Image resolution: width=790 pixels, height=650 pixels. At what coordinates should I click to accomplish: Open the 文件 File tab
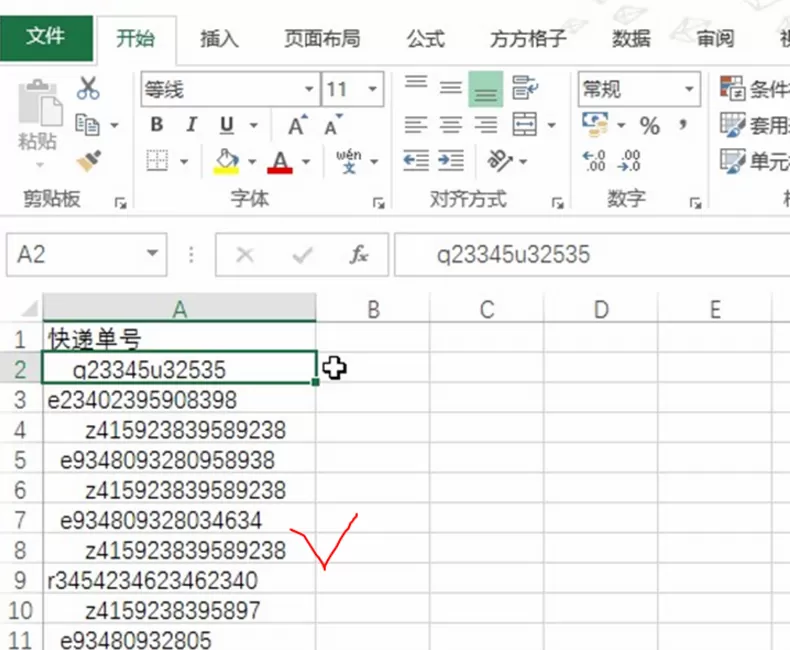pyautogui.click(x=46, y=37)
